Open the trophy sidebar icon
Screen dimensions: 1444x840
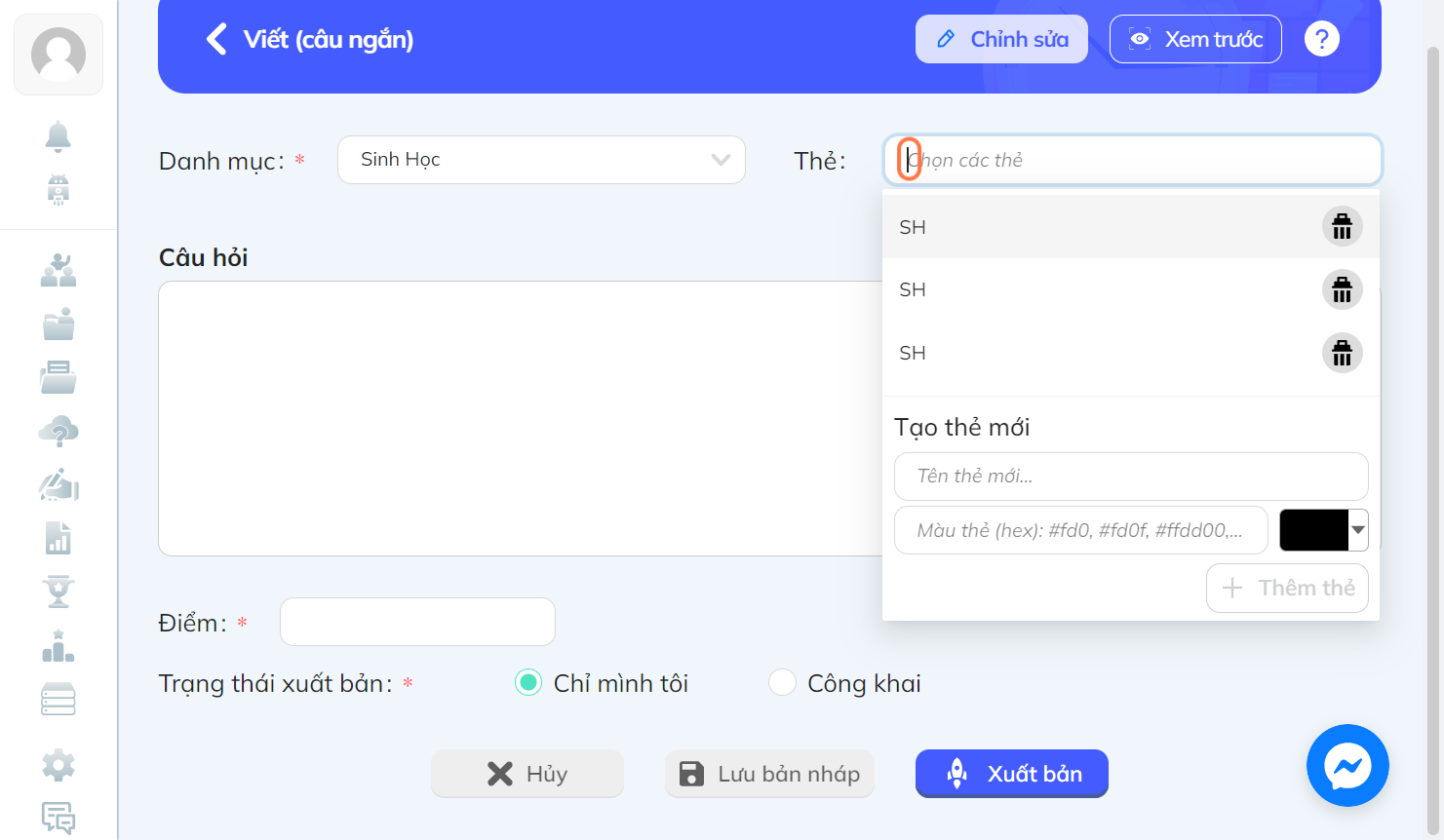pyautogui.click(x=59, y=592)
